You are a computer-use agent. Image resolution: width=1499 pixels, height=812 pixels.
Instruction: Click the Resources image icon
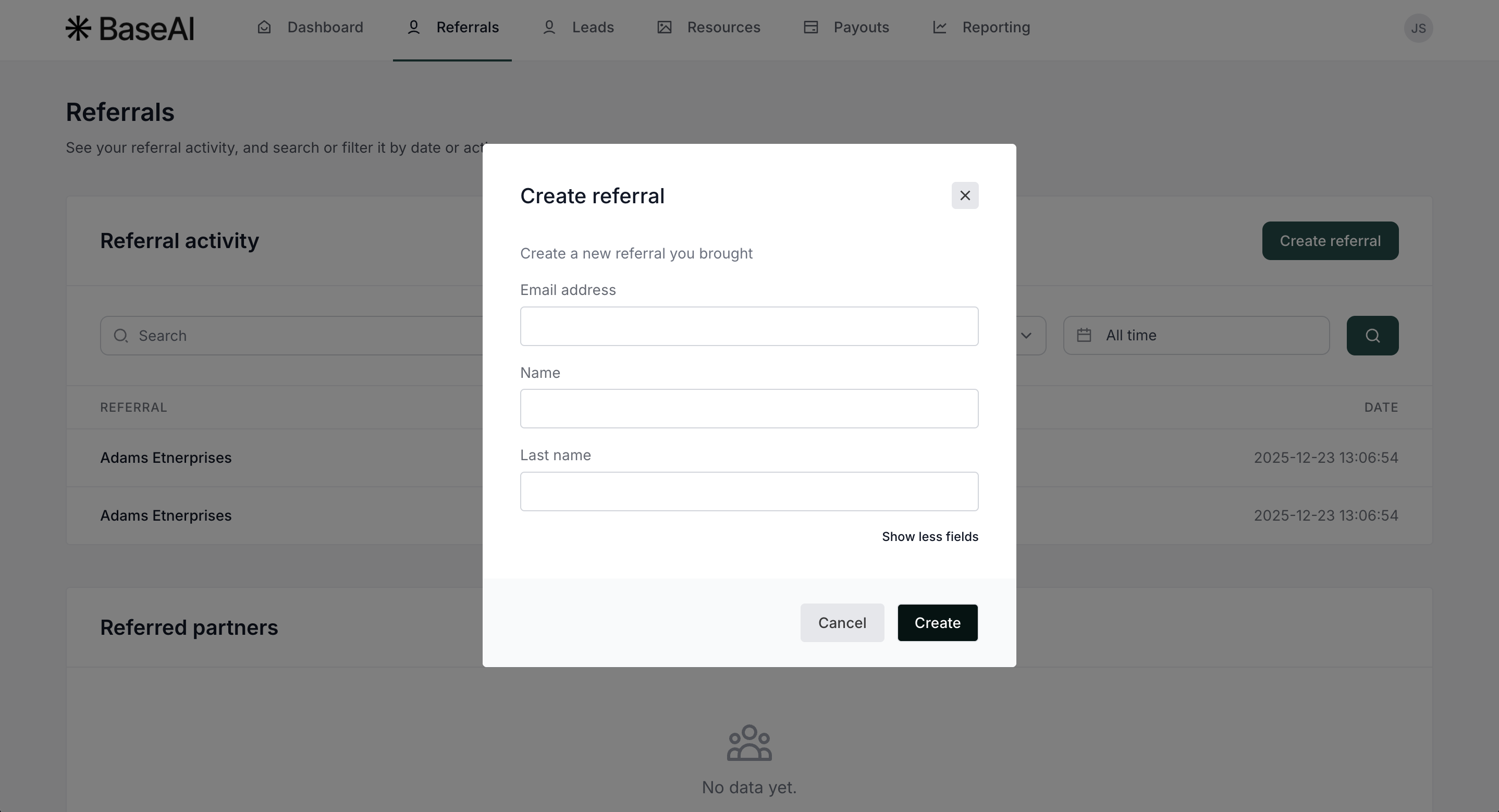pos(665,27)
